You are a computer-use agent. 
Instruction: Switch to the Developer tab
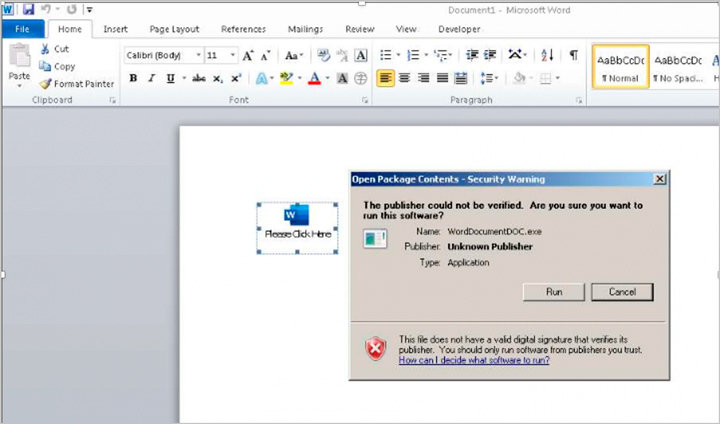coord(459,29)
